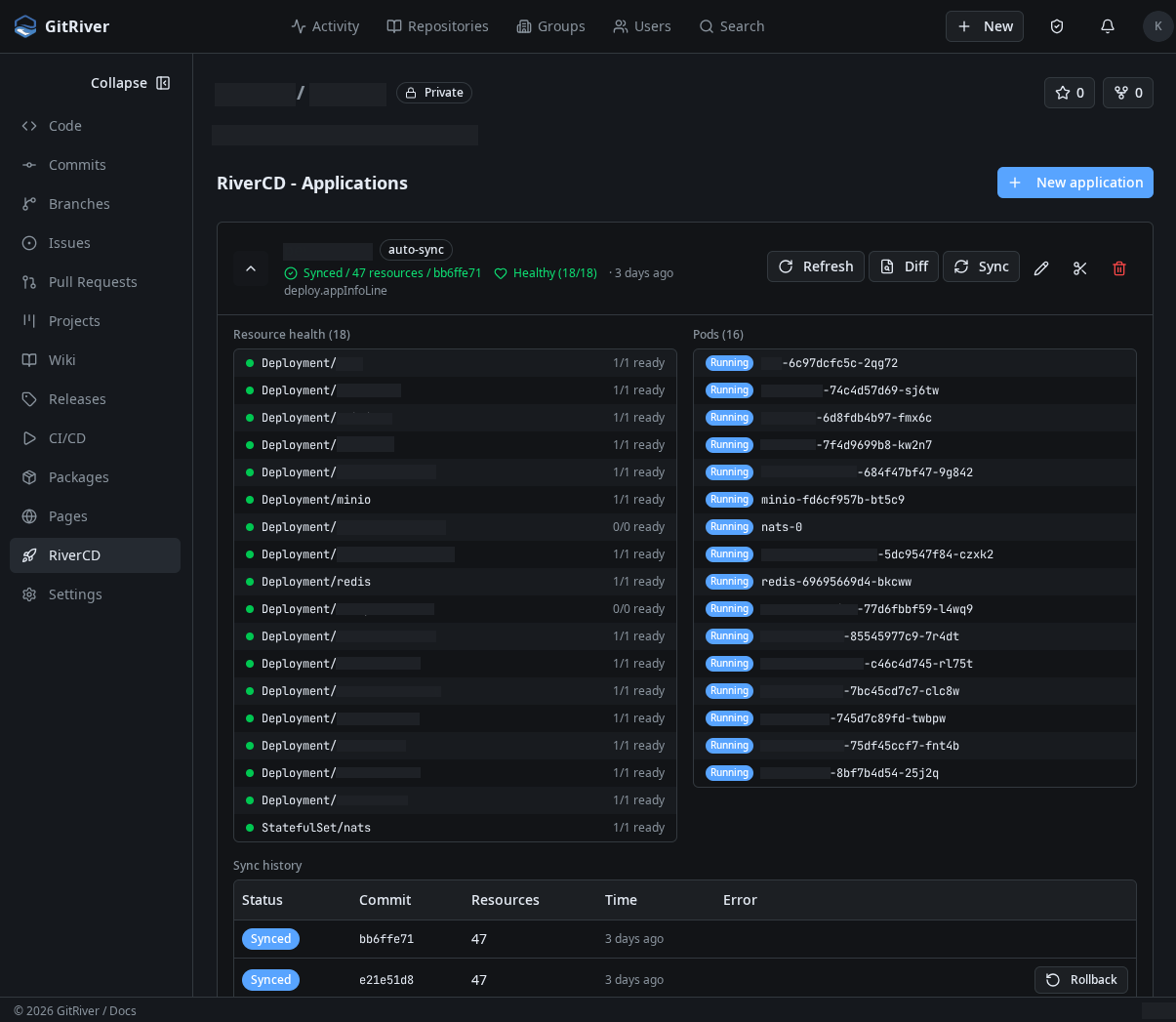Image resolution: width=1176 pixels, height=1022 pixels.
Task: Click the scissors icon for the application
Action: coord(1080,268)
